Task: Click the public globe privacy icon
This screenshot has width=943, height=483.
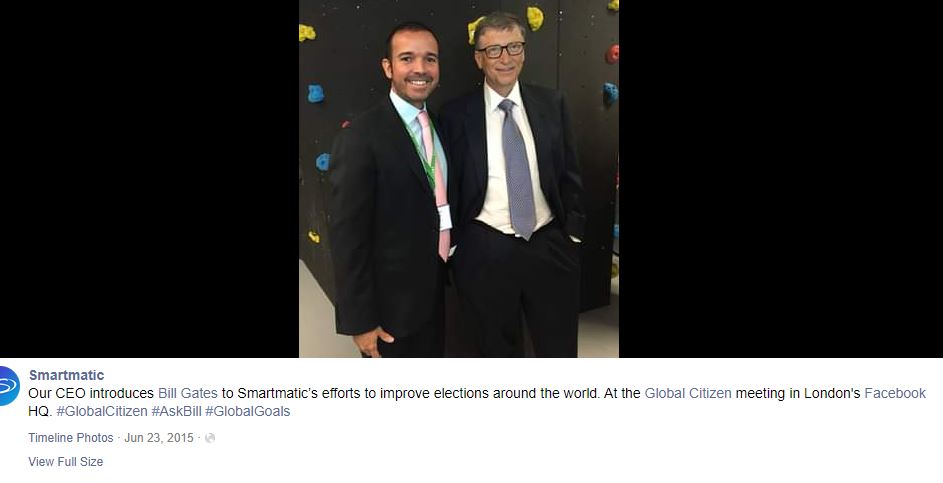Action: 210,438
